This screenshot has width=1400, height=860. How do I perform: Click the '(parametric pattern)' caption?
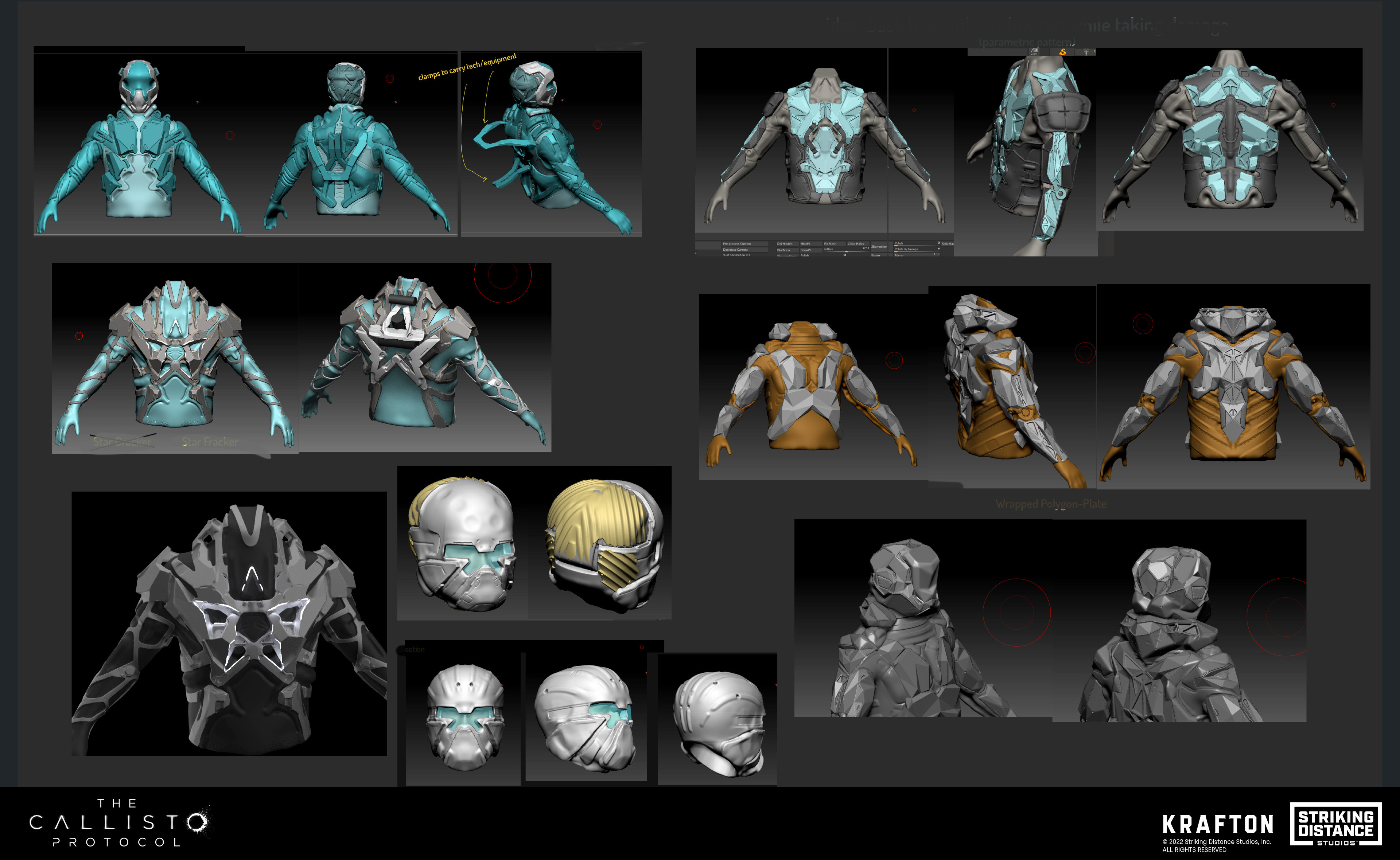click(x=1027, y=43)
